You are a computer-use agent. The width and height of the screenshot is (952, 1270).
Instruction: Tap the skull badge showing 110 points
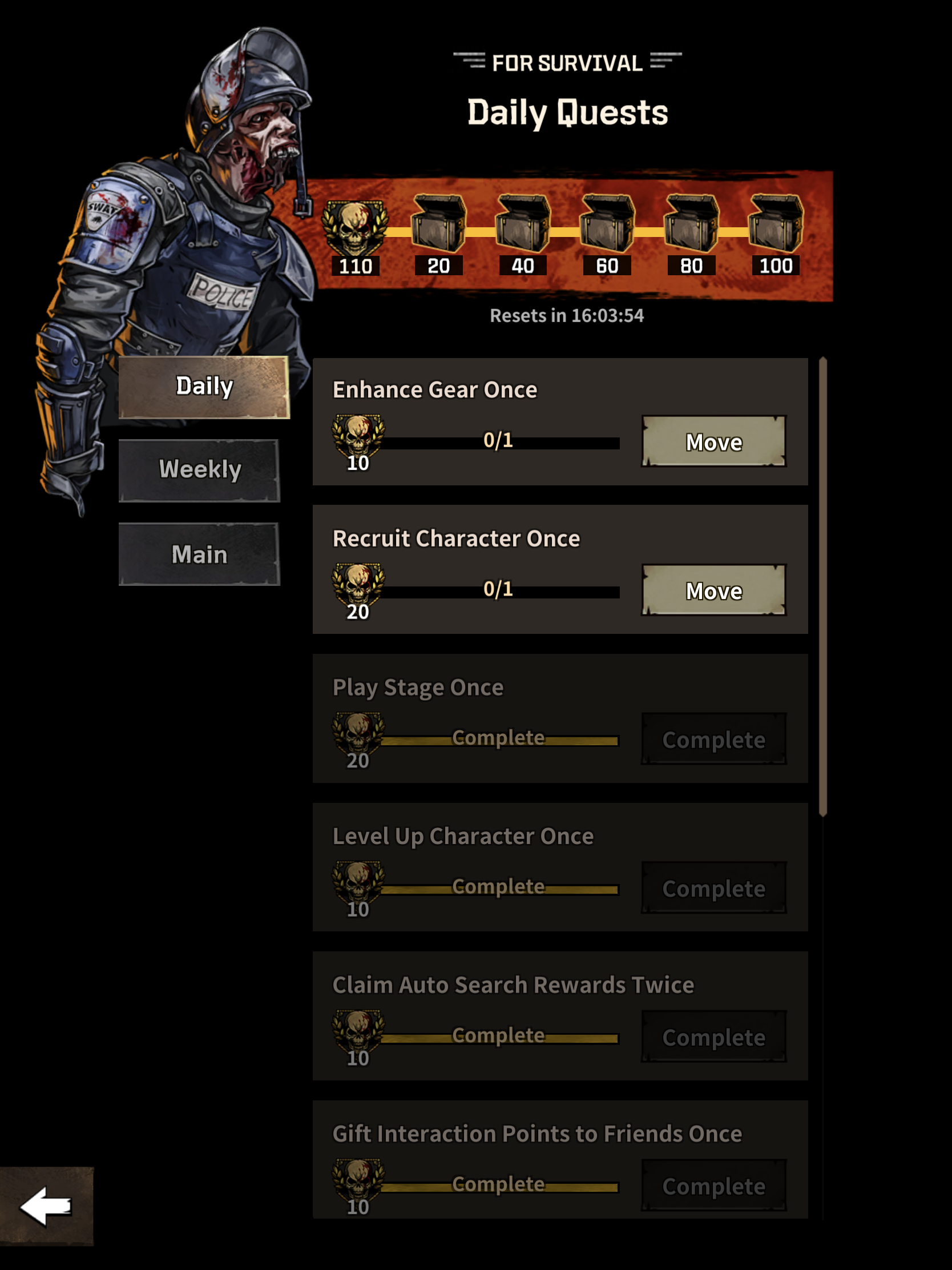(x=354, y=228)
